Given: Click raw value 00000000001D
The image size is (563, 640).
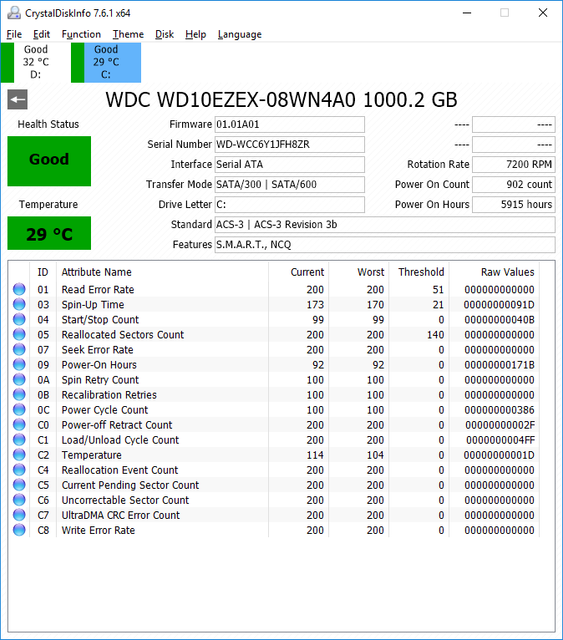Looking at the screenshot, I should tap(499, 455).
